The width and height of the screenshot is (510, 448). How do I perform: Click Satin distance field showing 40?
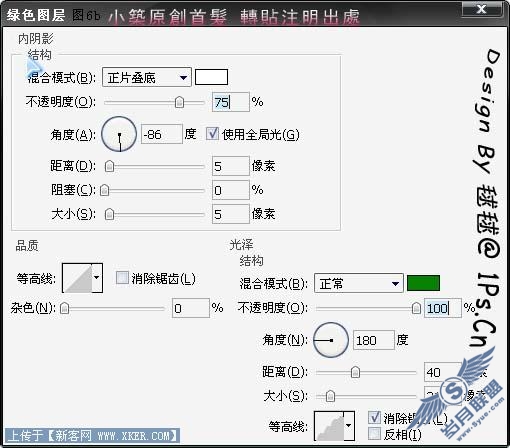[443, 372]
